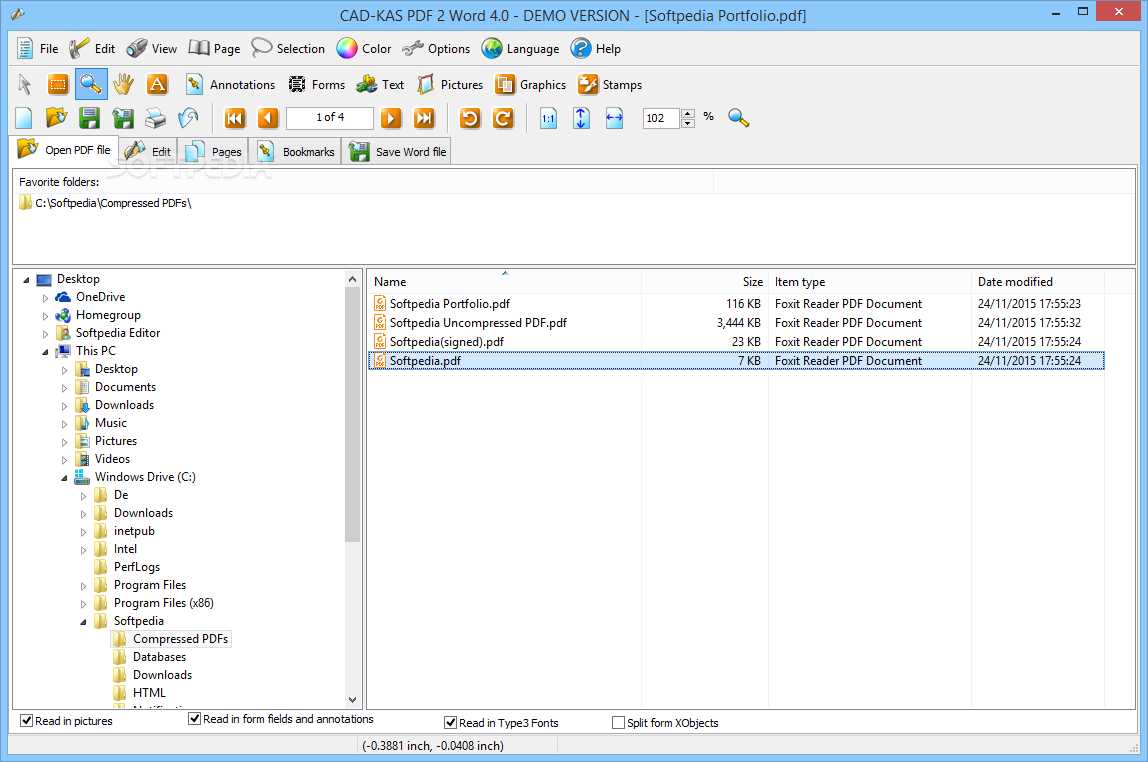Fit page to window width
The height and width of the screenshot is (762, 1148).
[x=614, y=118]
